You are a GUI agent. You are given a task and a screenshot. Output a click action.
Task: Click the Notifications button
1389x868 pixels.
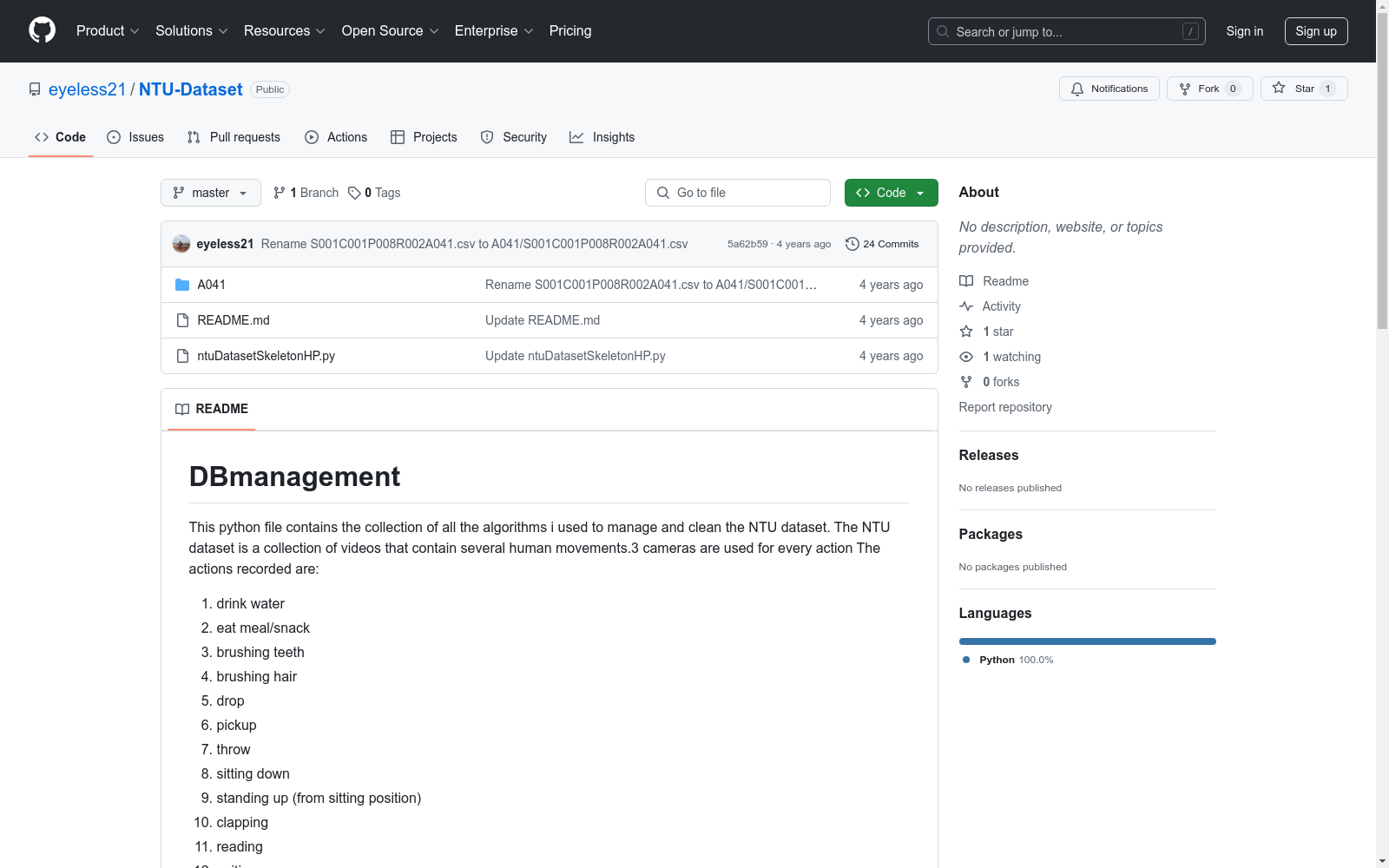(x=1109, y=89)
